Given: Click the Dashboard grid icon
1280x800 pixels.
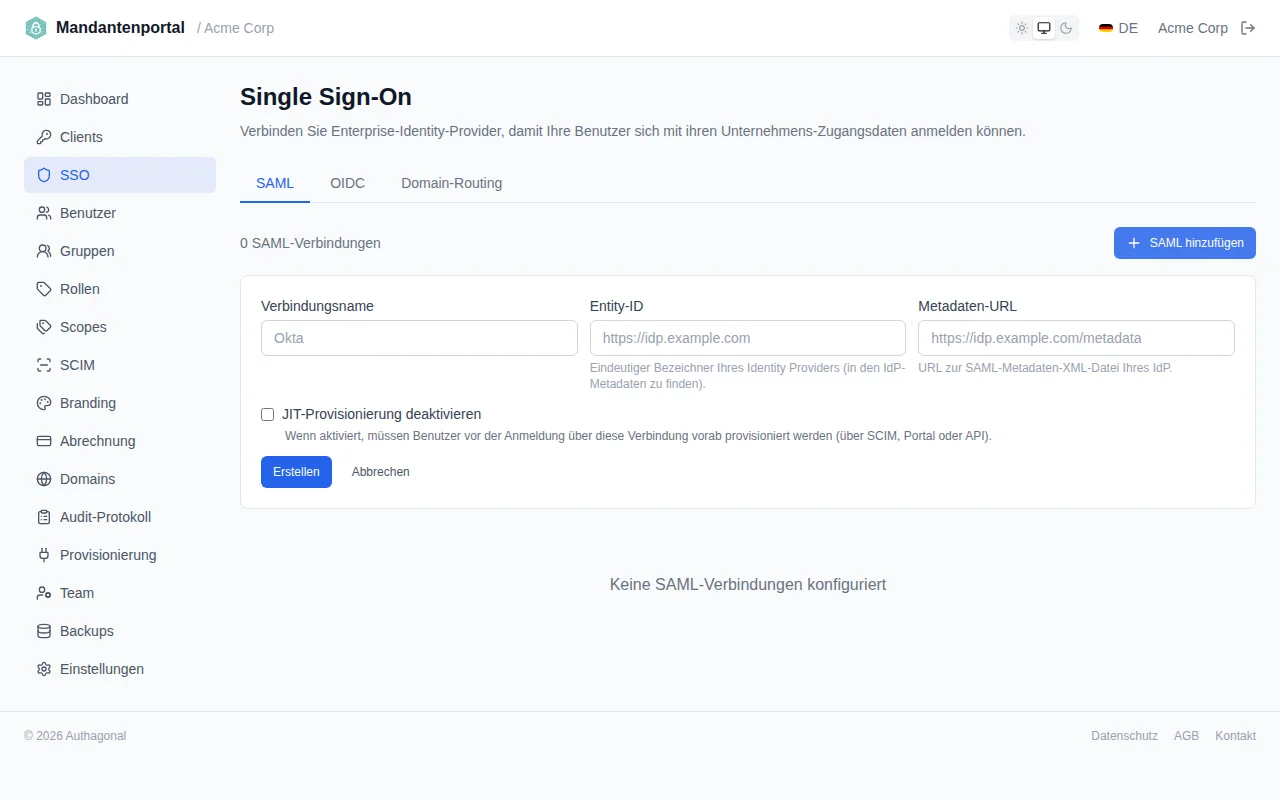Looking at the screenshot, I should pos(44,99).
